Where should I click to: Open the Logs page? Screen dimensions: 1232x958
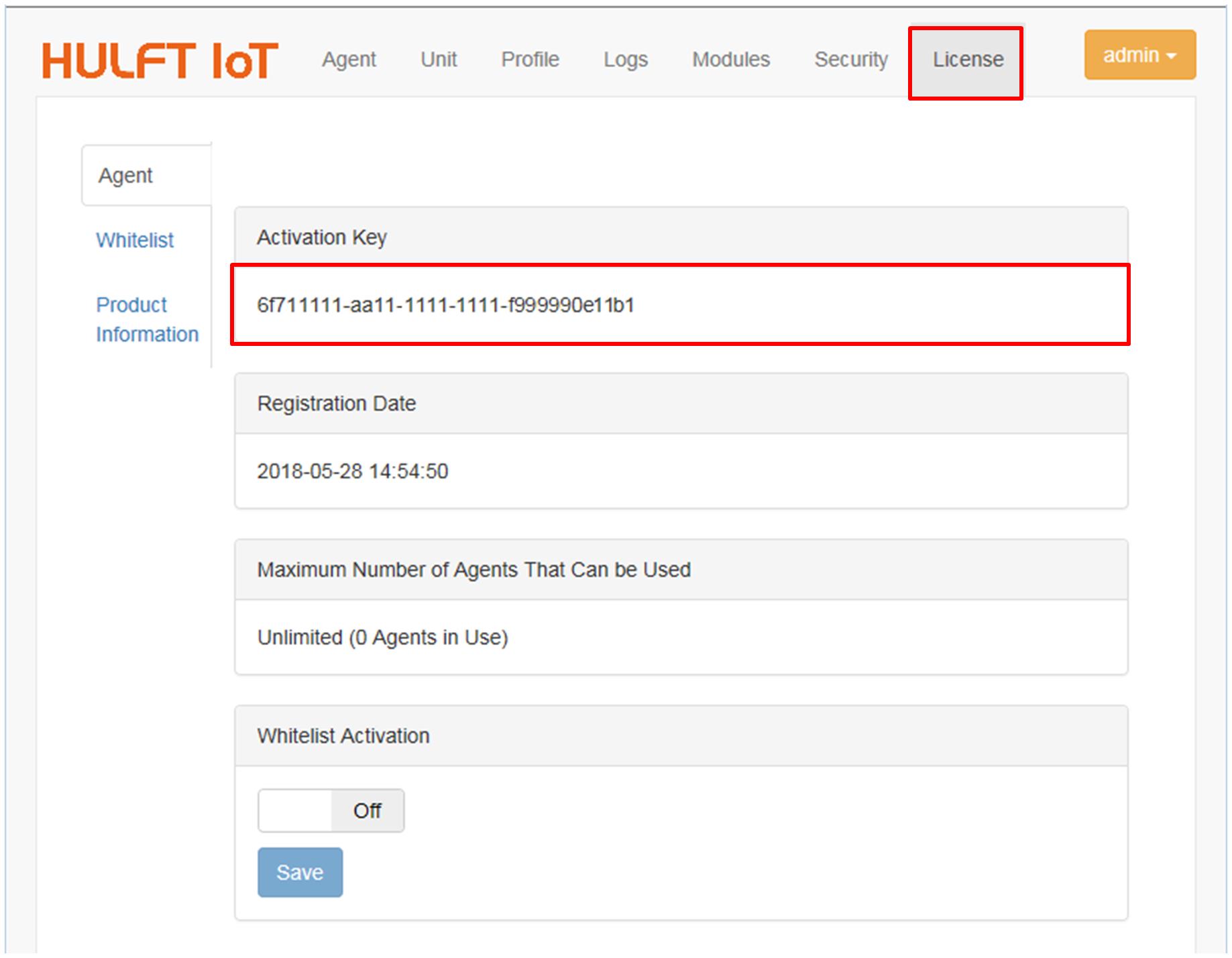(x=625, y=60)
